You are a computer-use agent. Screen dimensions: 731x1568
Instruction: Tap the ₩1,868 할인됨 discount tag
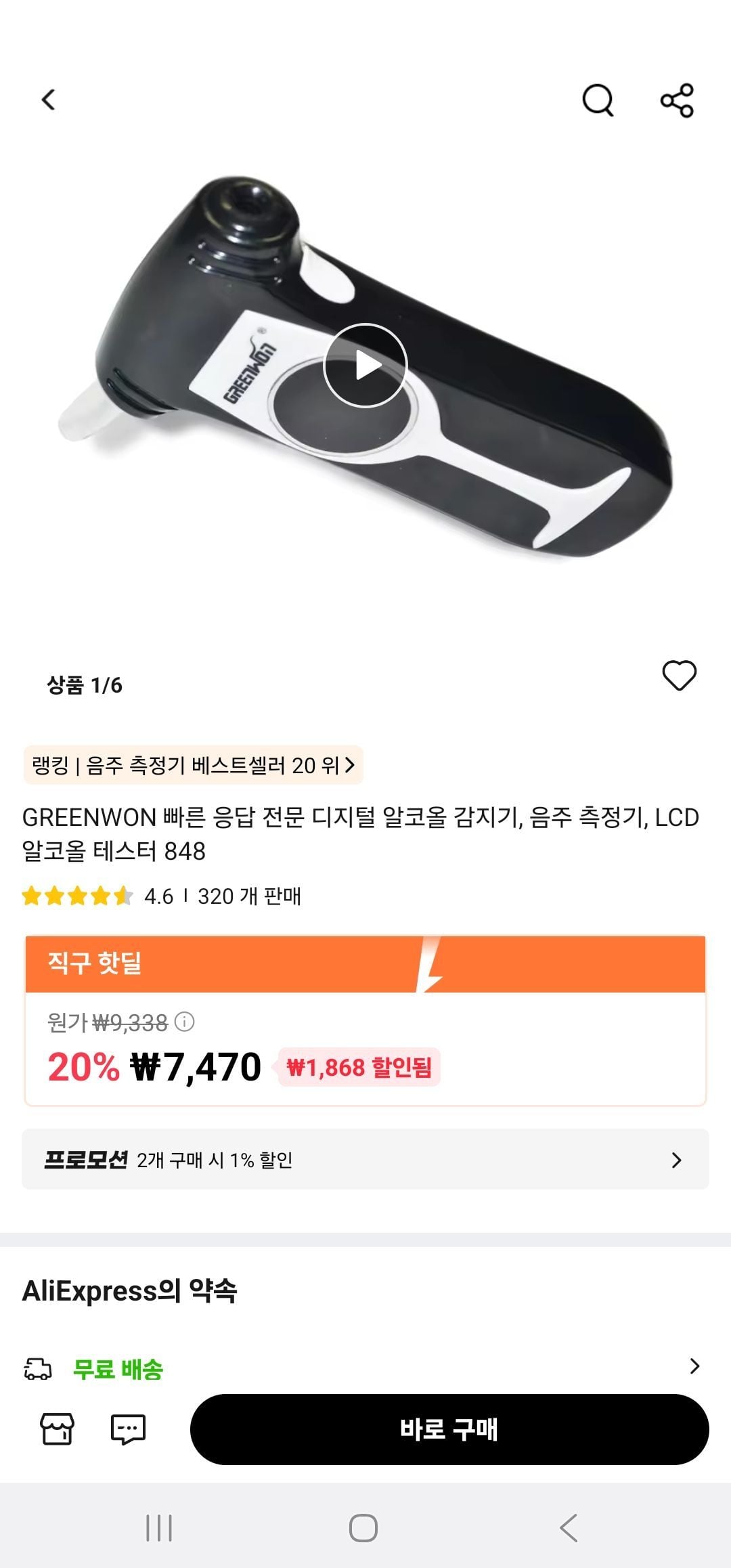359,1068
